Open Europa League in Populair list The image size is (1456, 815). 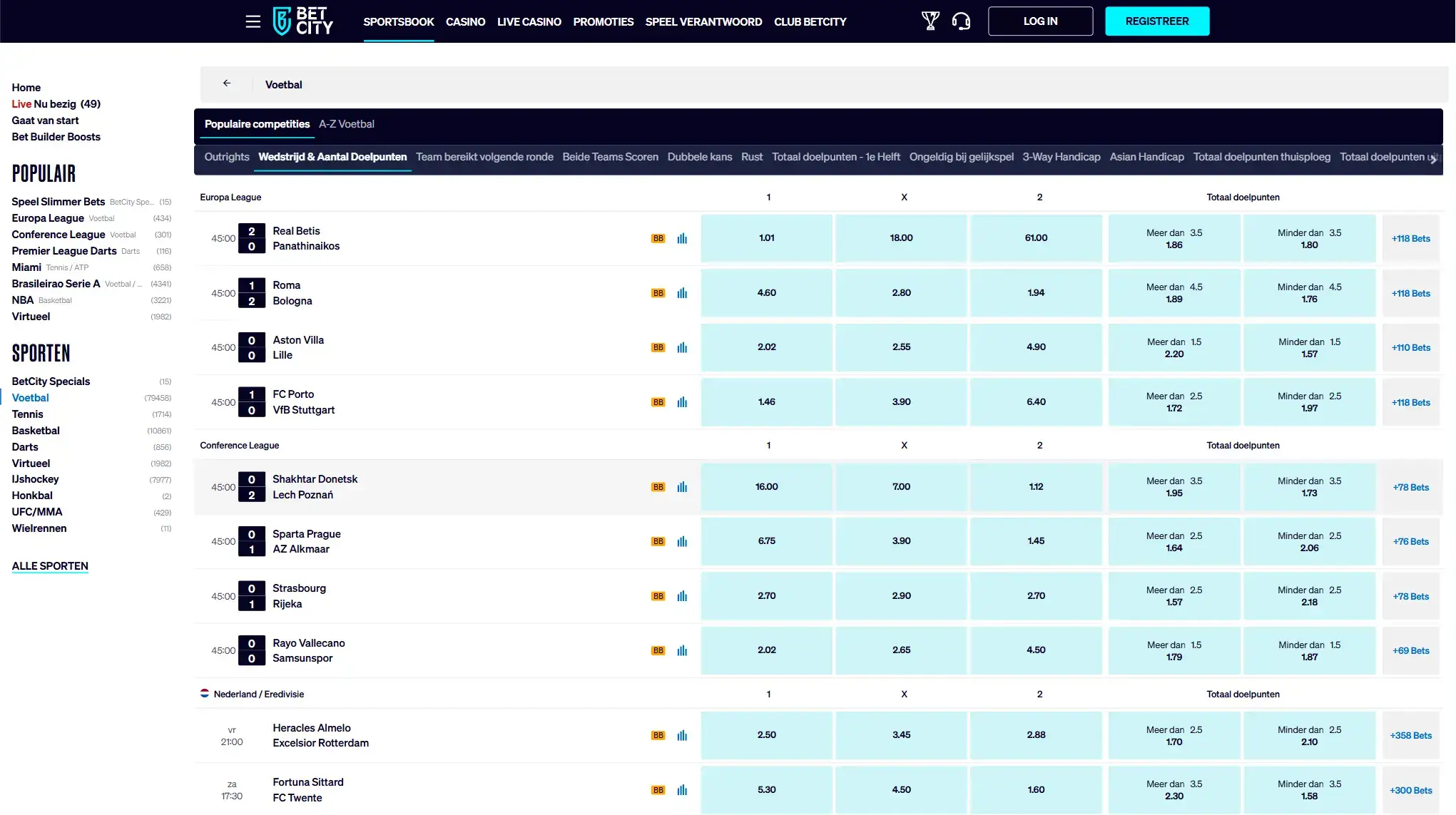pyautogui.click(x=48, y=218)
